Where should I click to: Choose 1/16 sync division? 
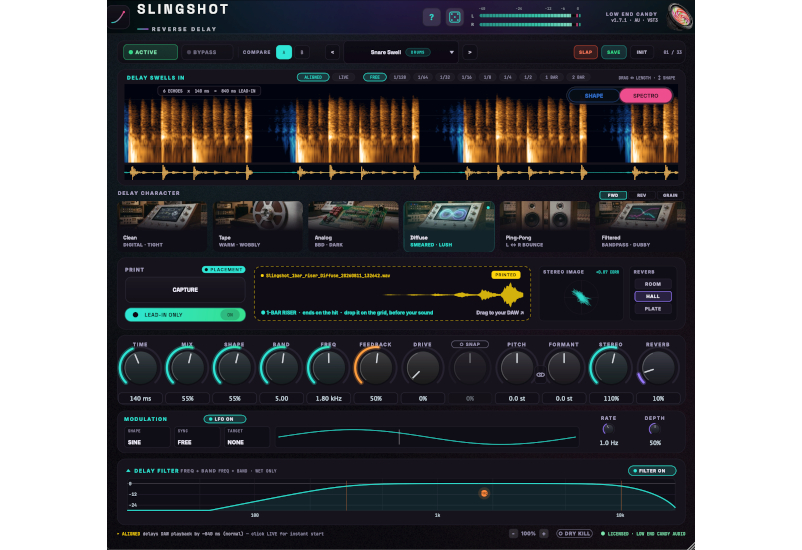pos(466,77)
